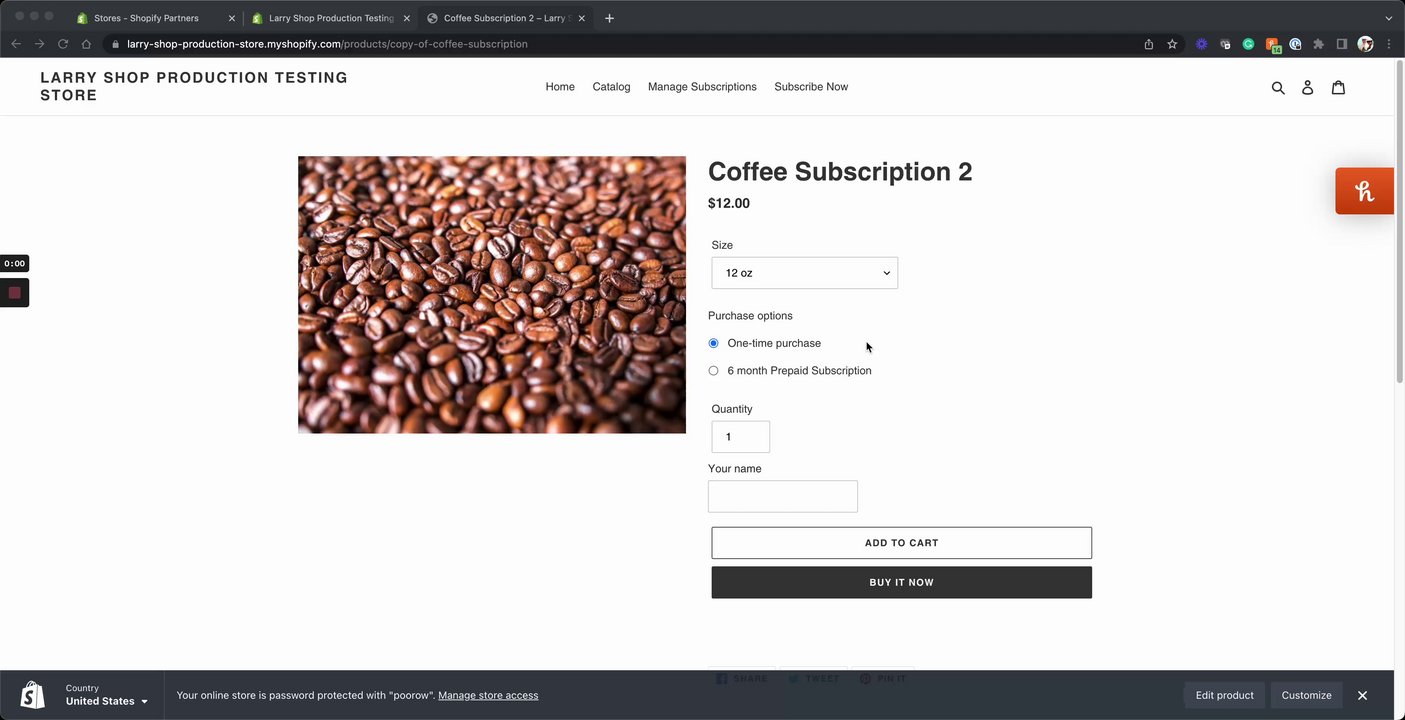Screen dimensions: 1405x720
Task: Open the Subscribe Now menu link
Action: (811, 87)
